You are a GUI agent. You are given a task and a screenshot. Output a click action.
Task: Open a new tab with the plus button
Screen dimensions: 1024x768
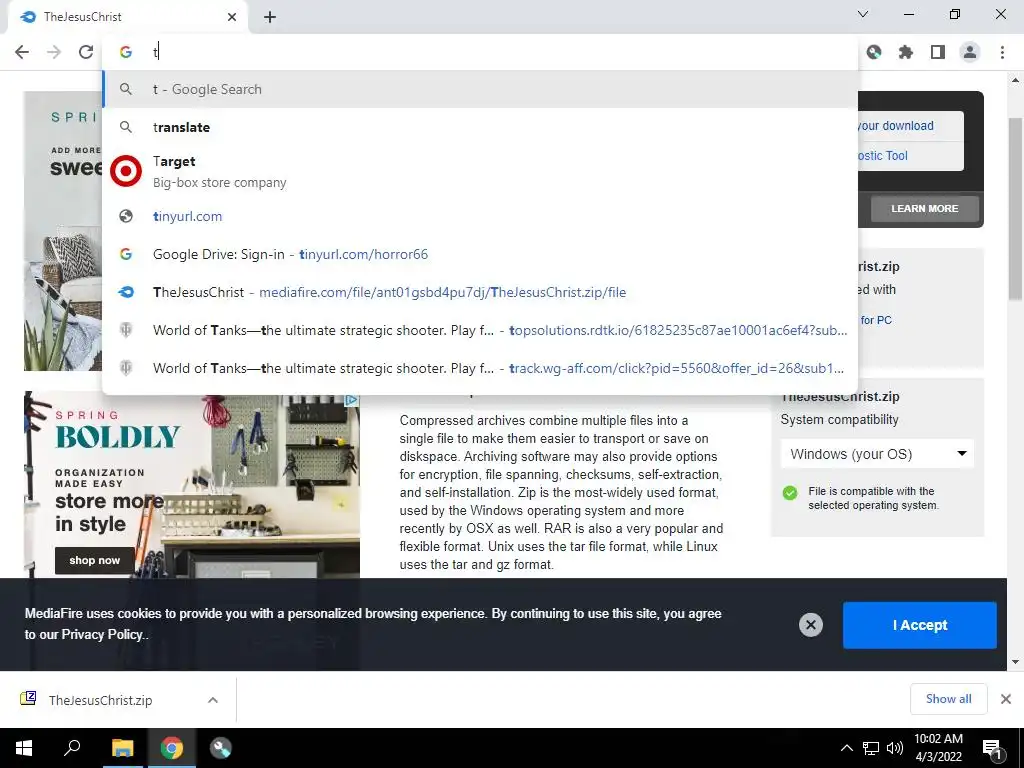pos(270,17)
